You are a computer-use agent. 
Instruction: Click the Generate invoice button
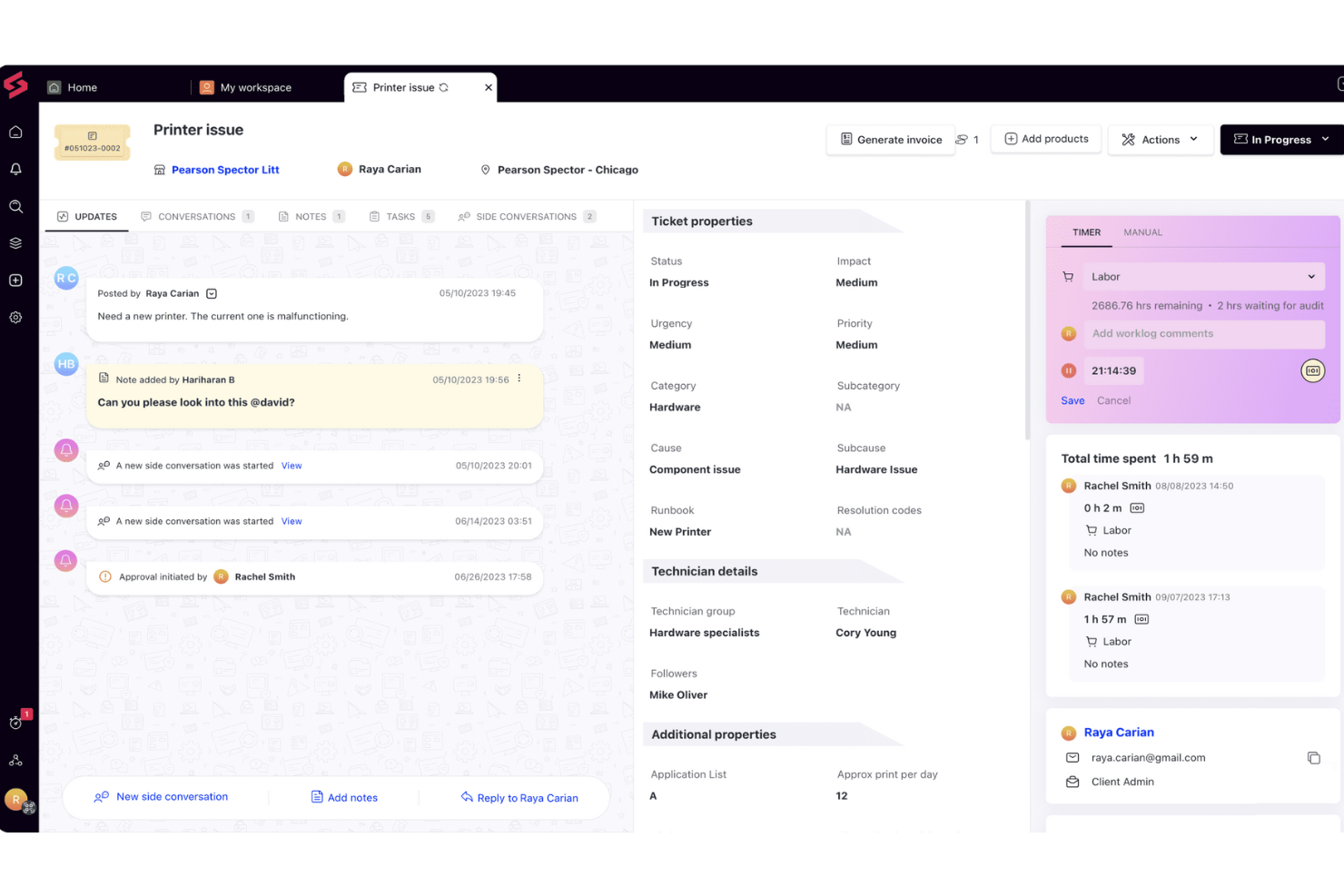(x=891, y=139)
